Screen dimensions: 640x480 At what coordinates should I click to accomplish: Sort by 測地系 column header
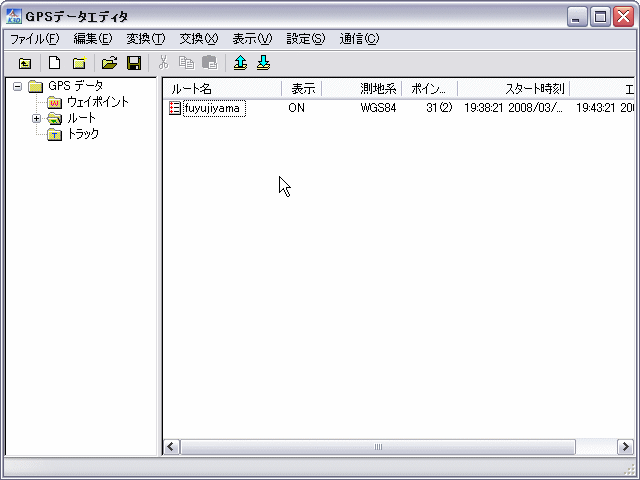point(362,89)
